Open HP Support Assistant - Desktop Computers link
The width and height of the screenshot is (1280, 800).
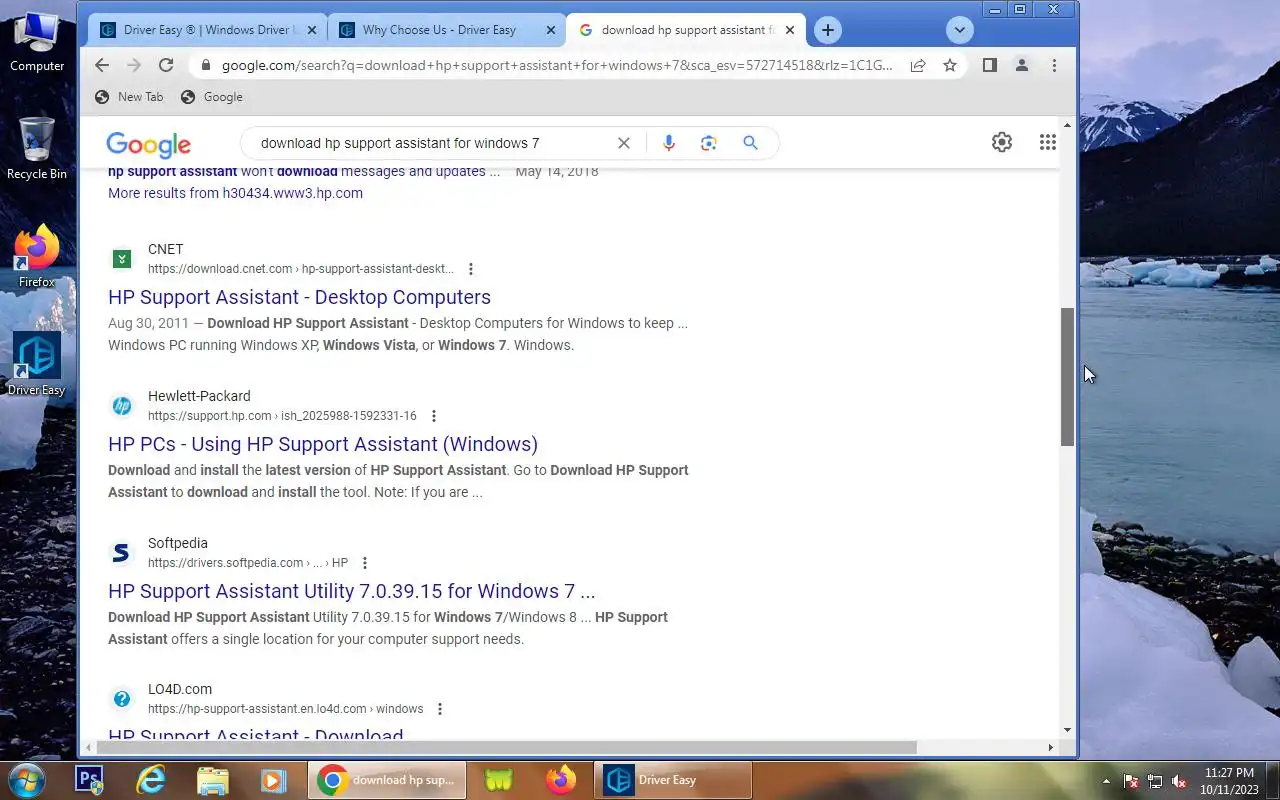299,297
